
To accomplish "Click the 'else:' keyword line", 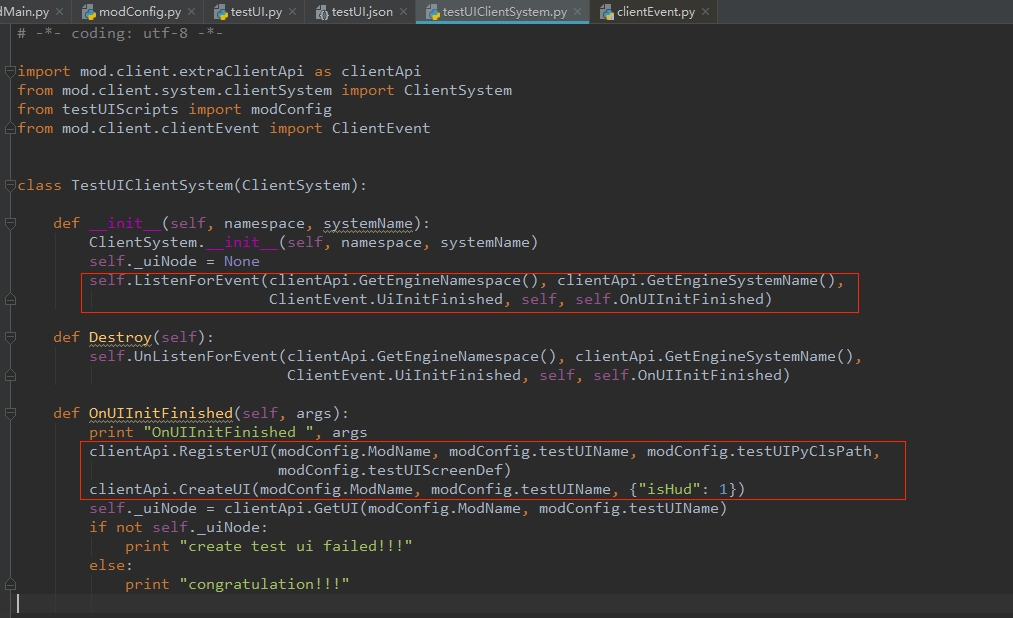I will coord(110,565).
